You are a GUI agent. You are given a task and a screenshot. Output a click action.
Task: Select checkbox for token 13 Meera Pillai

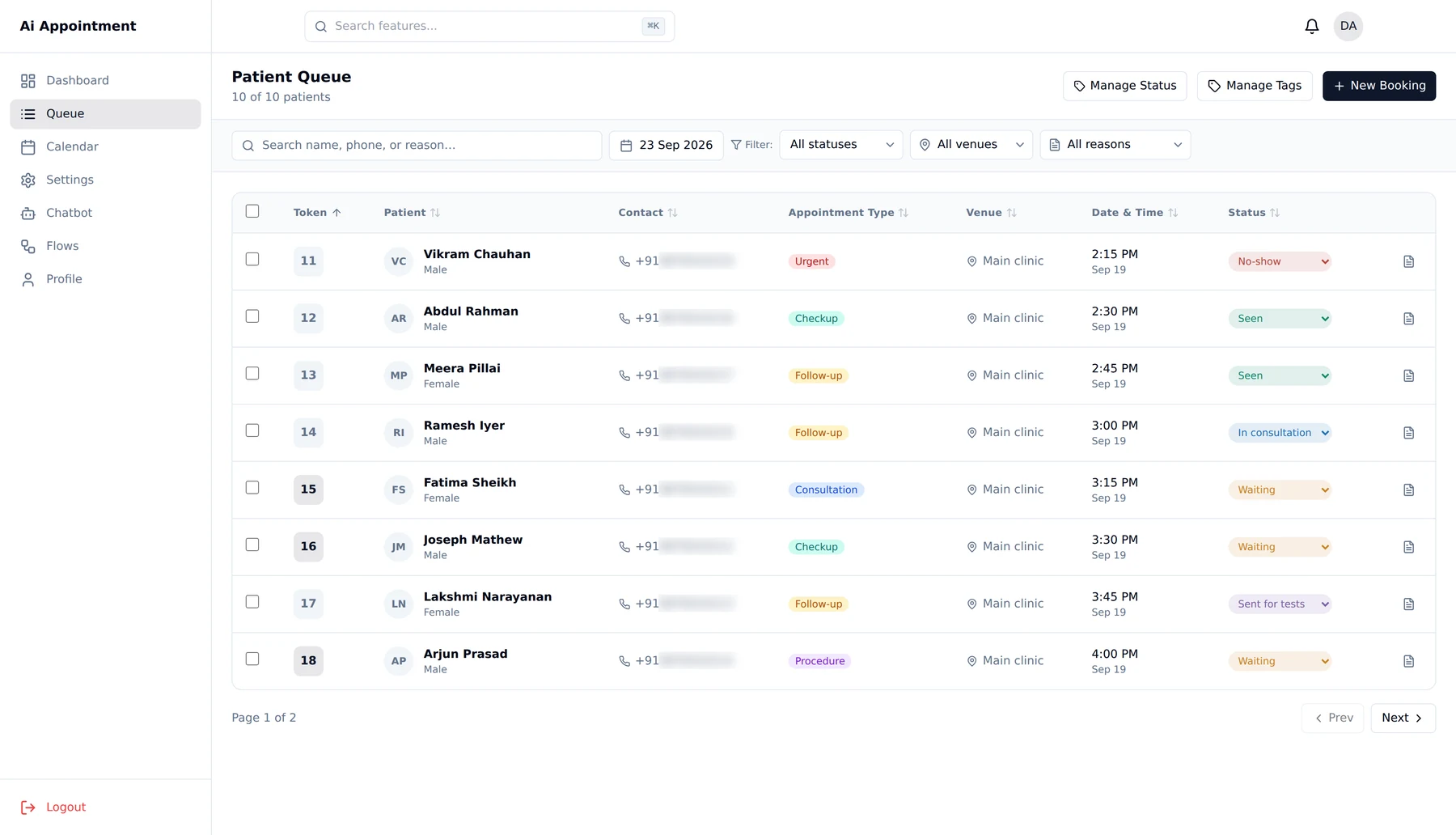coord(252,373)
